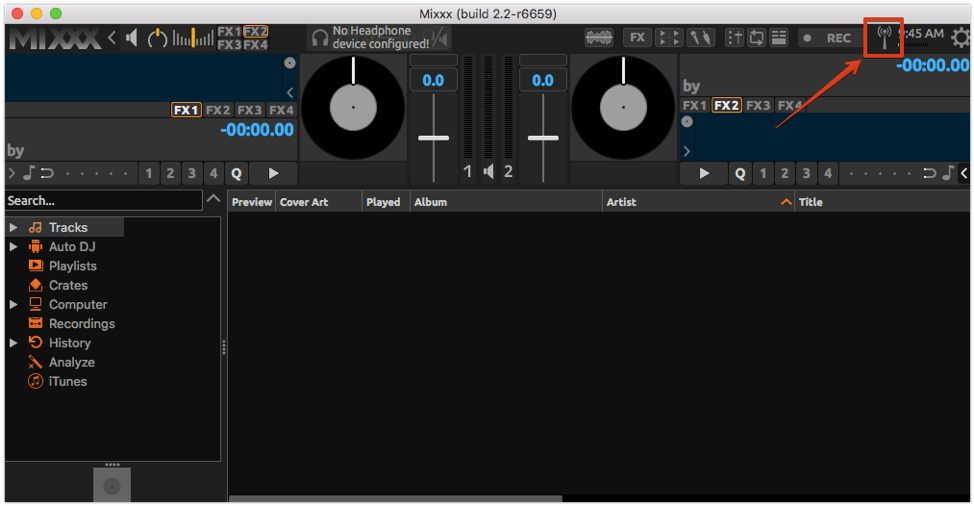Expand deck 2 controls arrow at bottom right
Screen dimensions: 974x506
point(964,173)
